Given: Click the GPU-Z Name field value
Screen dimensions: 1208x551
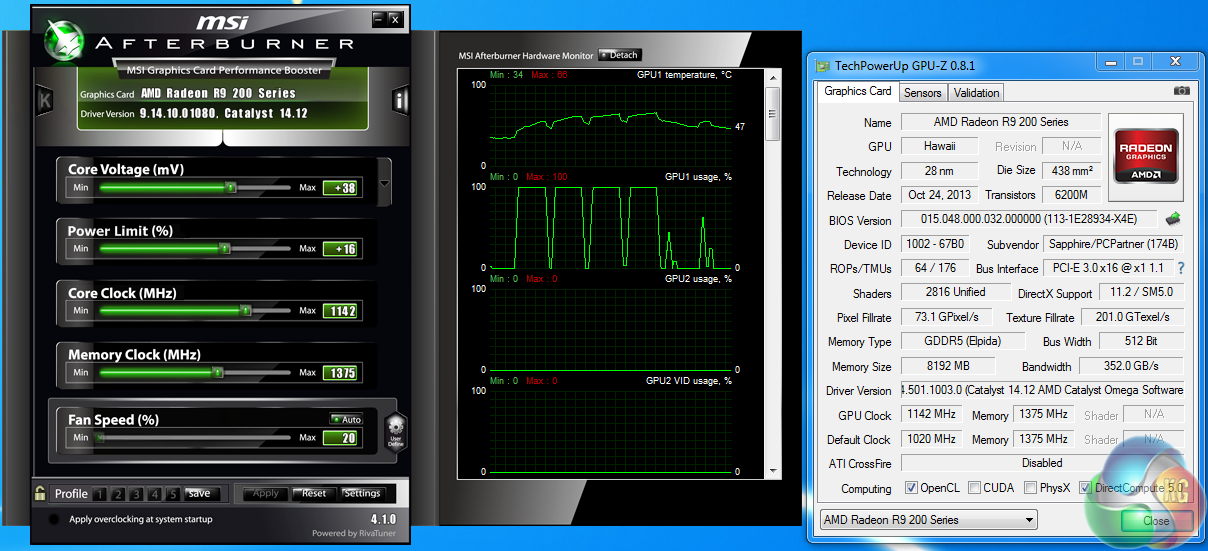Looking at the screenshot, I should 1001,122.
